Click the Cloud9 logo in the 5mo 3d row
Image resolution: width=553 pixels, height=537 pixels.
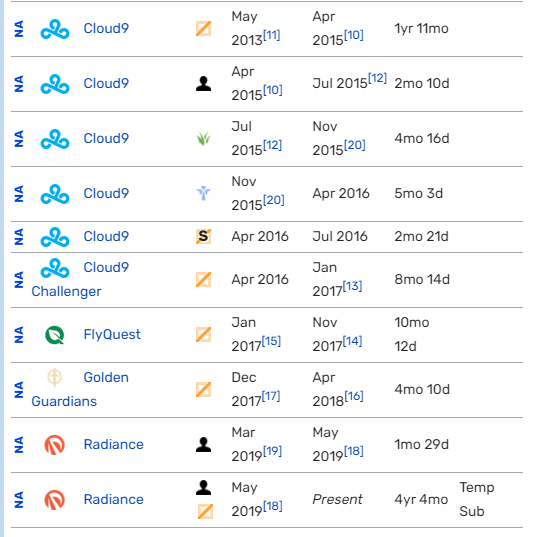coord(55,194)
